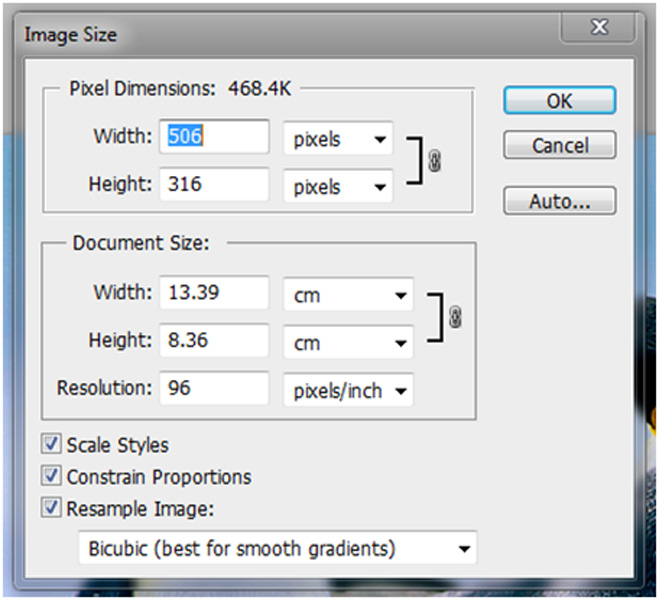Viewport: 659px width, 600px height.
Task: Click the Cancel button
Action: (x=560, y=145)
